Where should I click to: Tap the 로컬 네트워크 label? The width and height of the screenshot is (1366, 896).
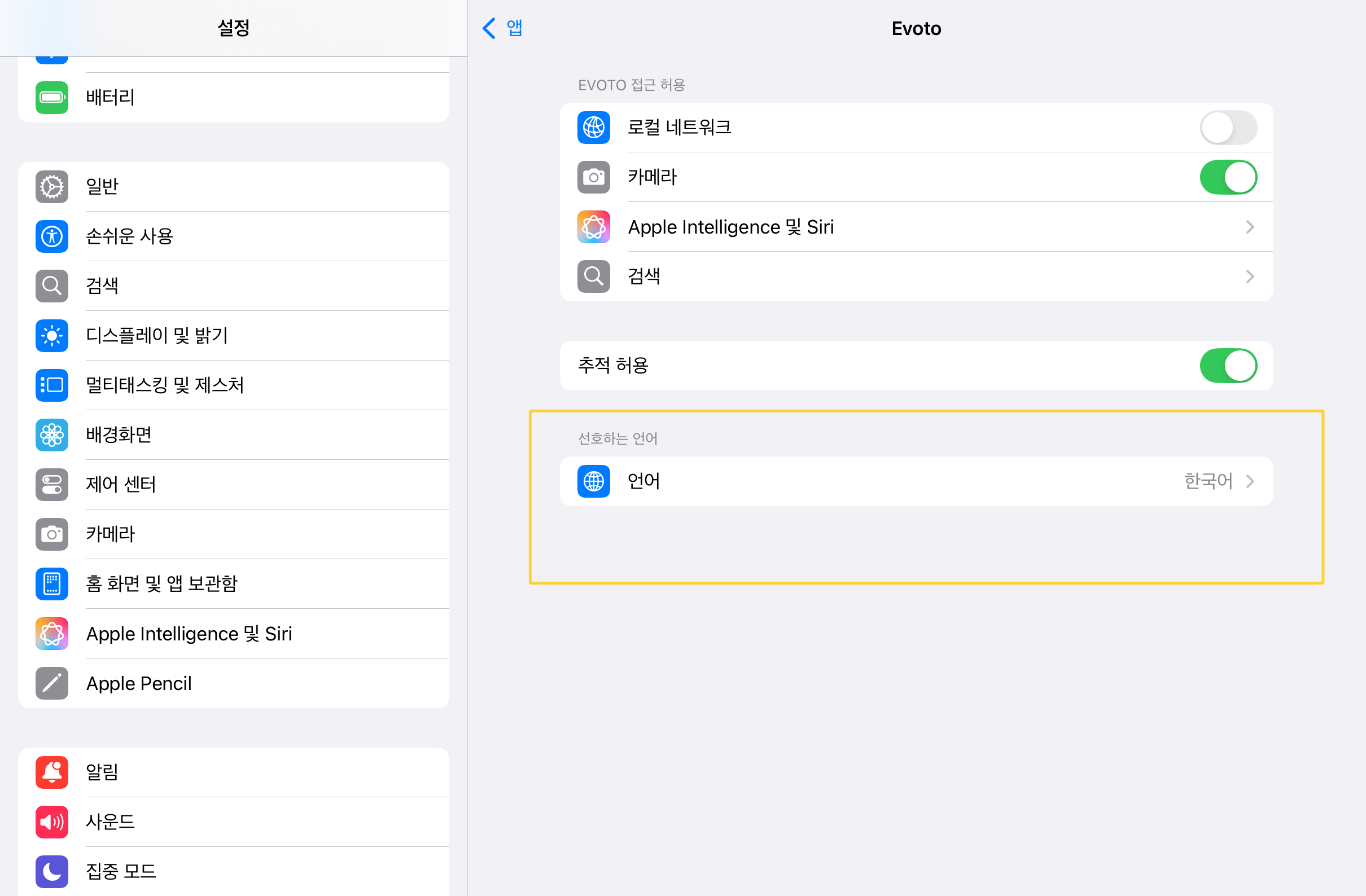point(680,128)
